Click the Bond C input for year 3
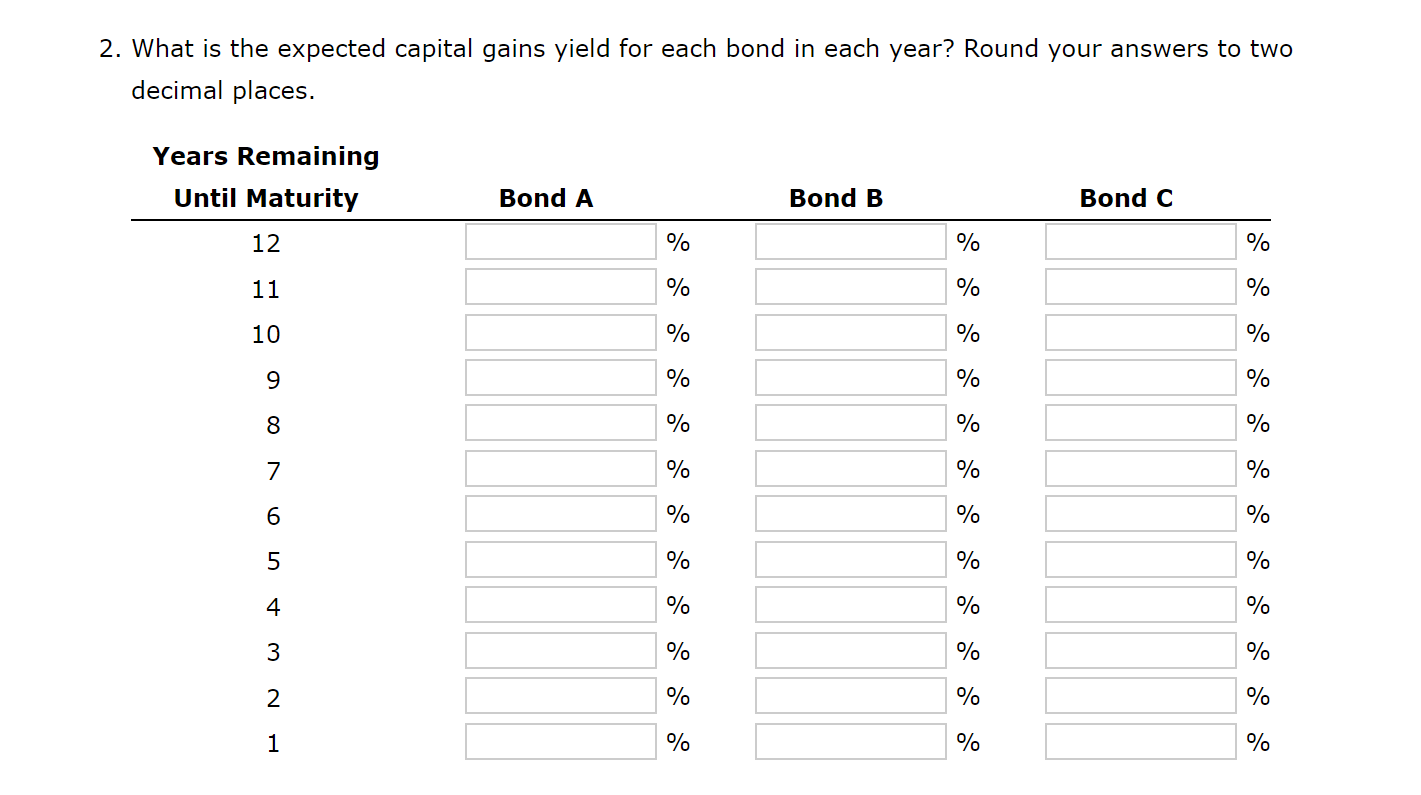Screen dimensions: 1421x795 [x=1139, y=649]
